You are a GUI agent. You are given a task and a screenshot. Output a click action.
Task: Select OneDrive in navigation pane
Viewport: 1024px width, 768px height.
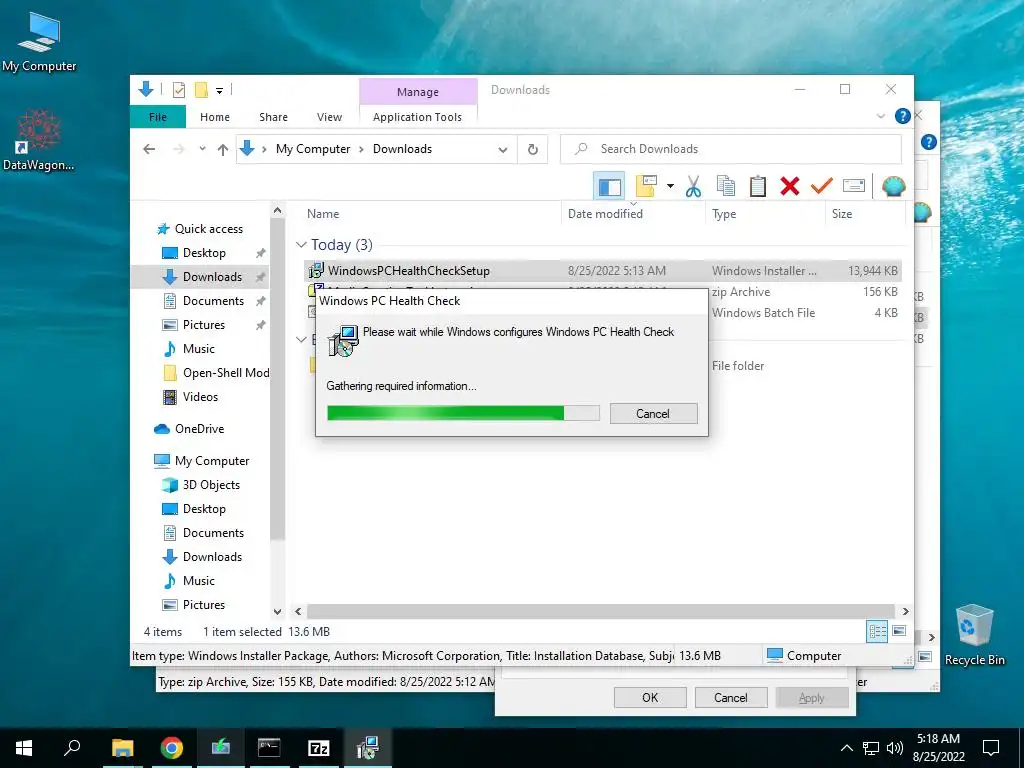(x=199, y=429)
